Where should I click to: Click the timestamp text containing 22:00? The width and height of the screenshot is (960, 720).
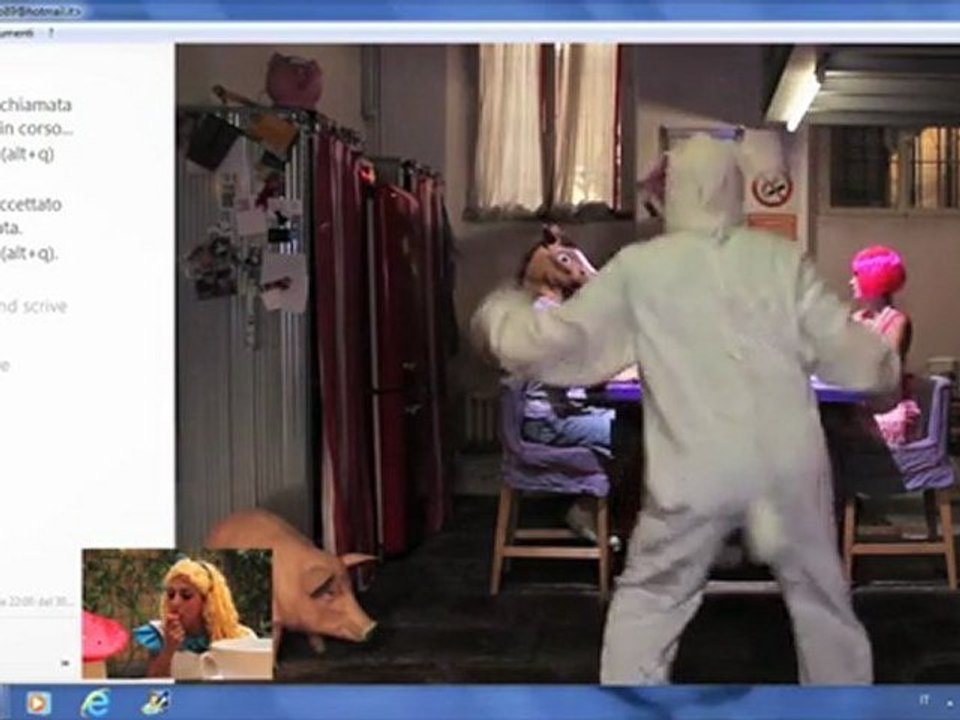coord(37,602)
